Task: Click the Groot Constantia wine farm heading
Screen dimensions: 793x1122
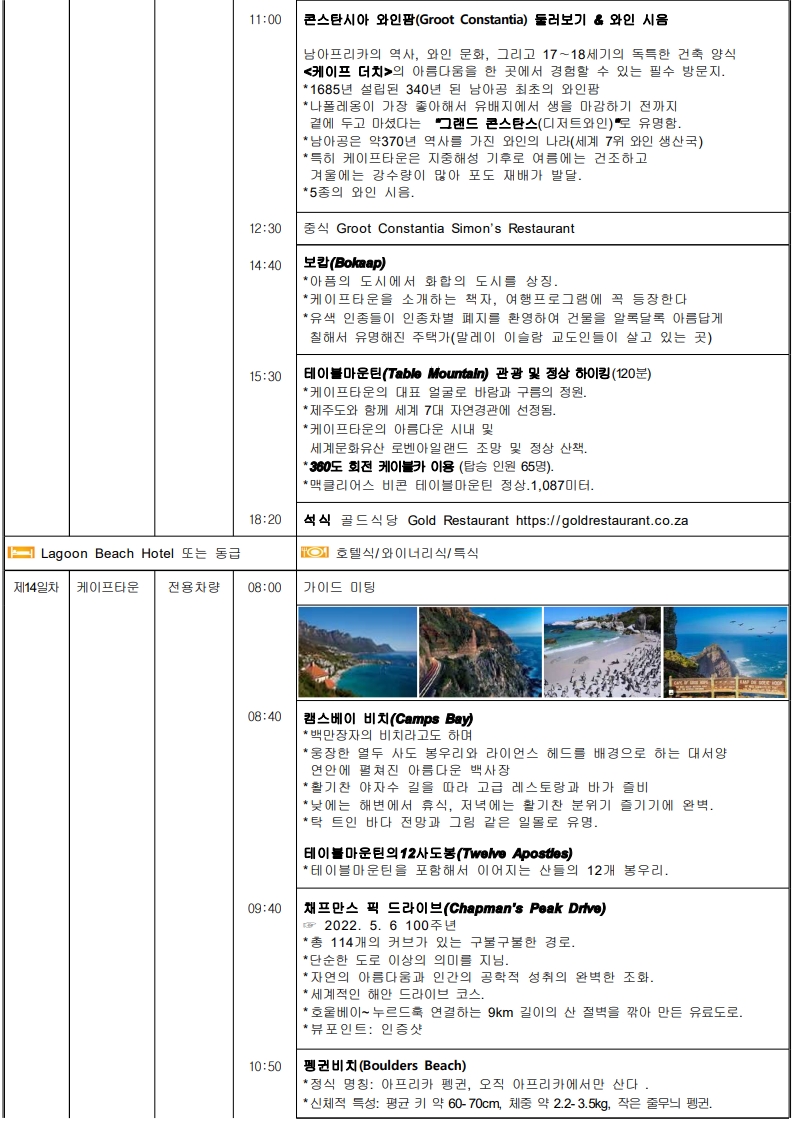Action: pos(485,20)
